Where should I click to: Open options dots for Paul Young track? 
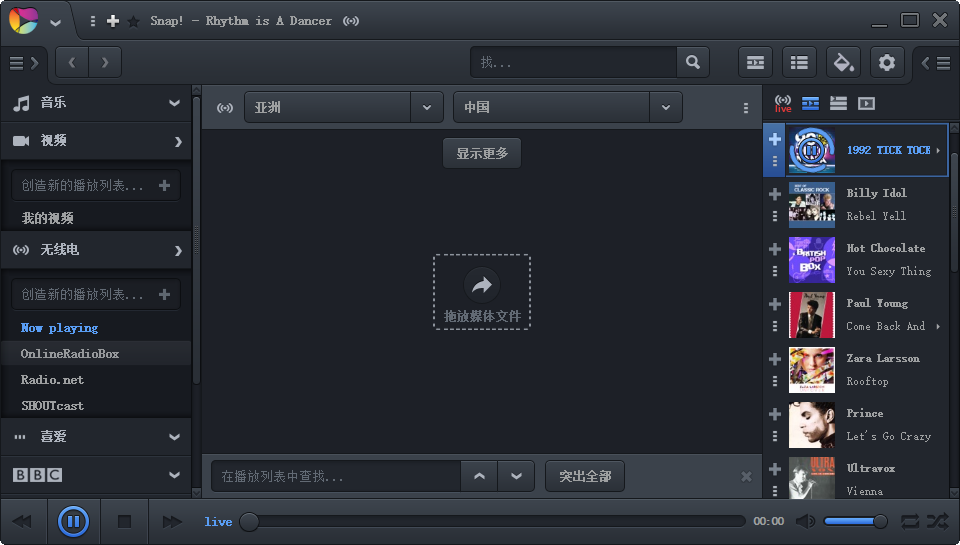(x=774, y=326)
